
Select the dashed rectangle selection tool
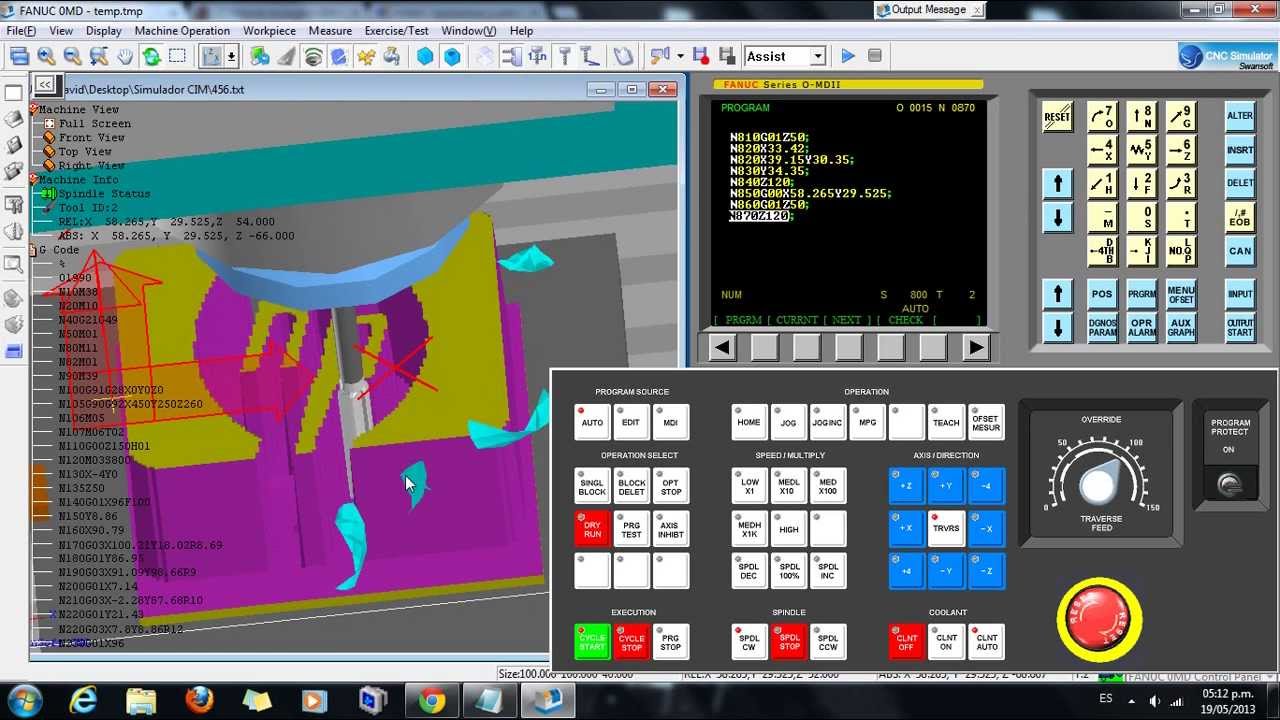click(x=177, y=57)
